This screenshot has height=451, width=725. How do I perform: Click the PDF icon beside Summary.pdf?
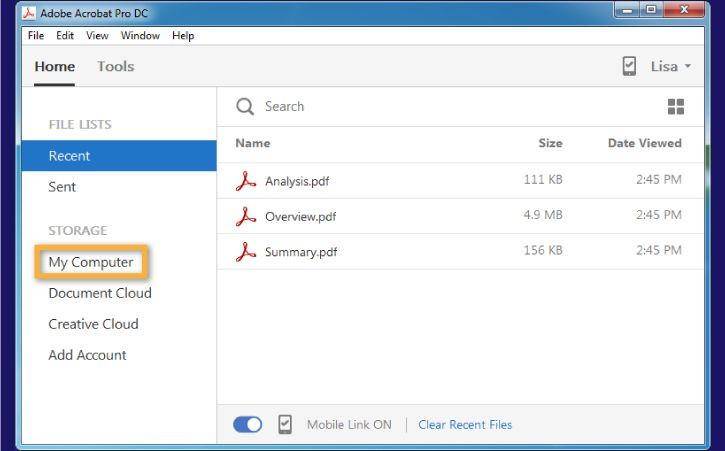point(246,252)
